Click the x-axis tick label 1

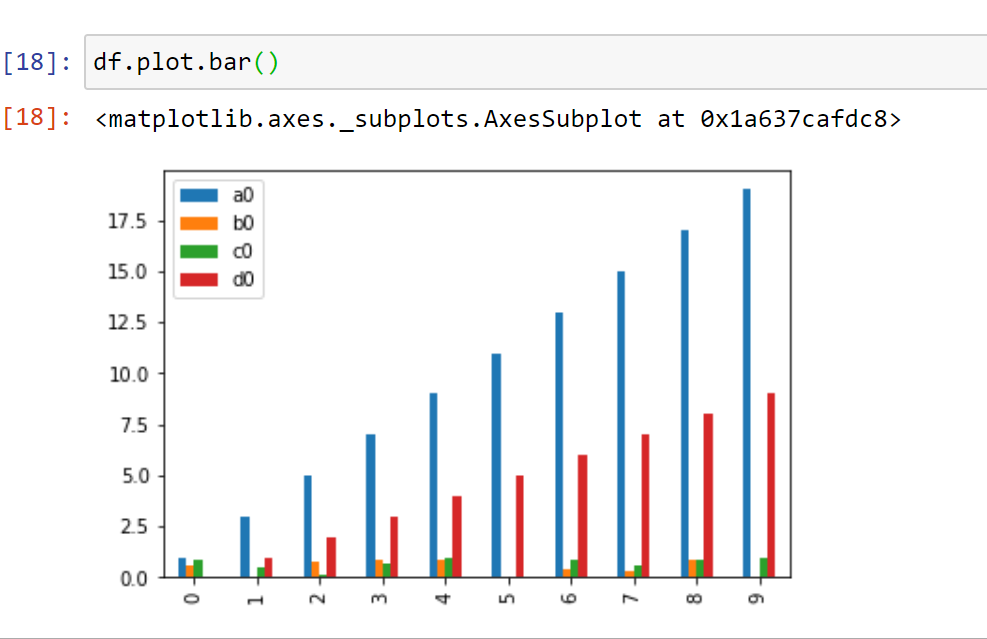[255, 598]
